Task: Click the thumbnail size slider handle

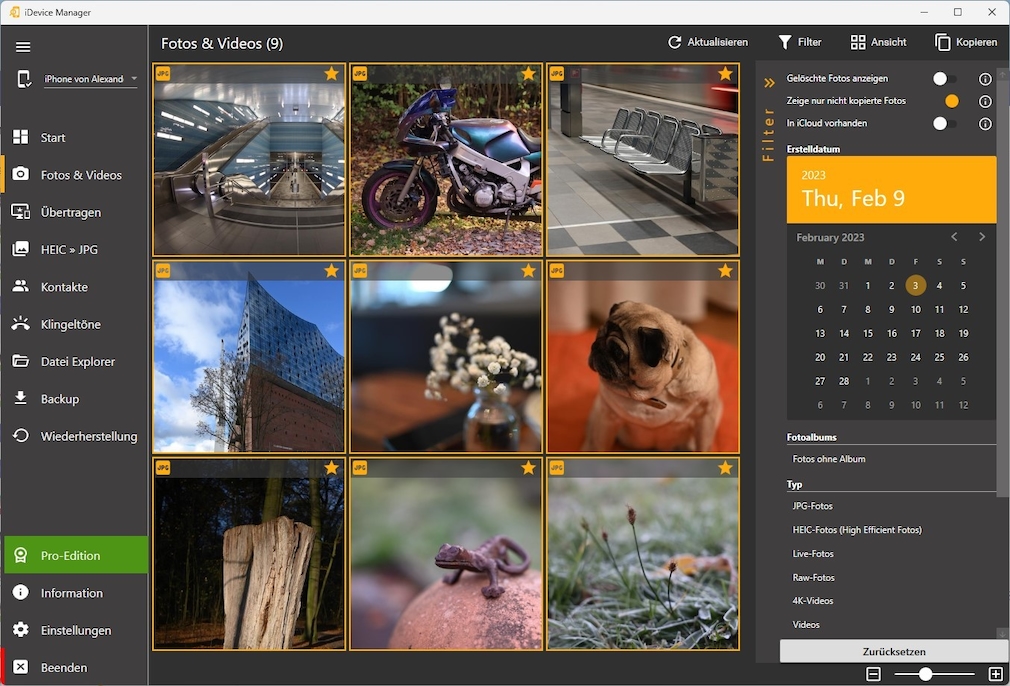Action: coord(925,674)
